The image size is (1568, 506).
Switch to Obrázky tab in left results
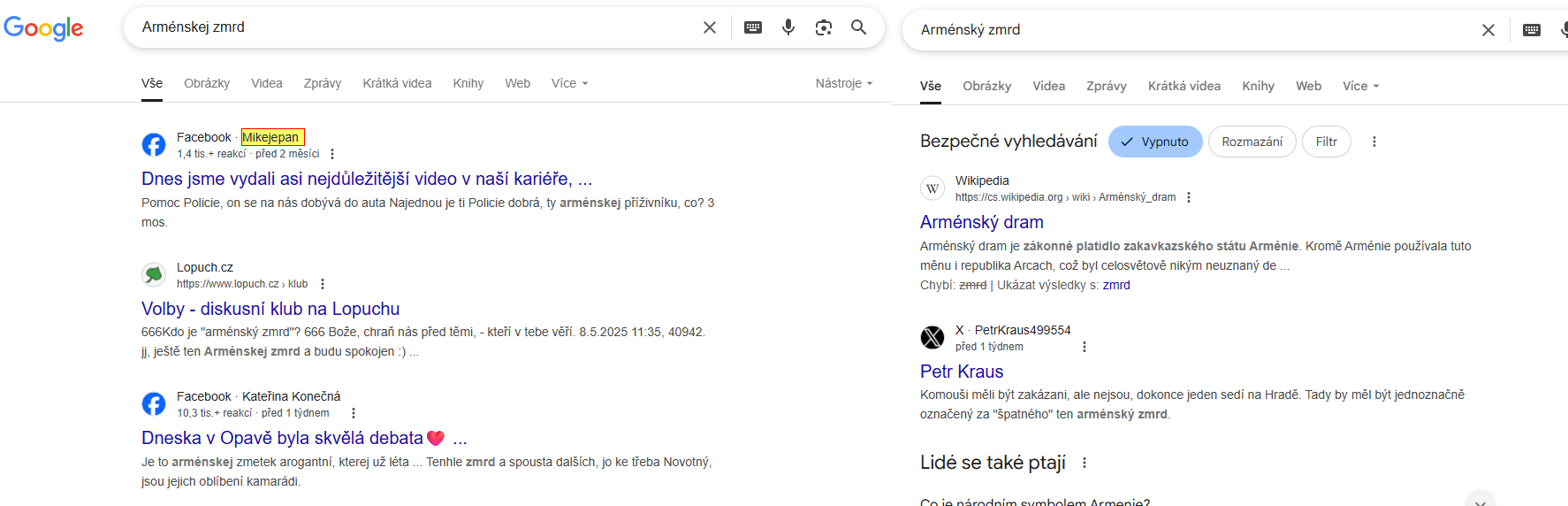(207, 83)
